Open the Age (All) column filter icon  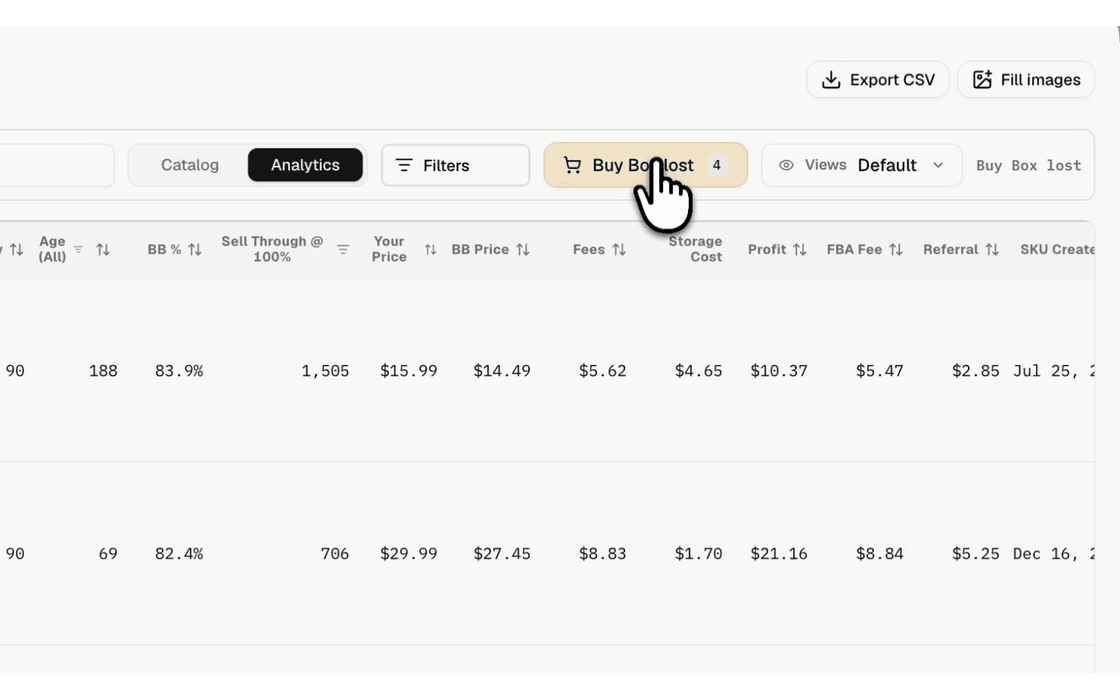[79, 249]
